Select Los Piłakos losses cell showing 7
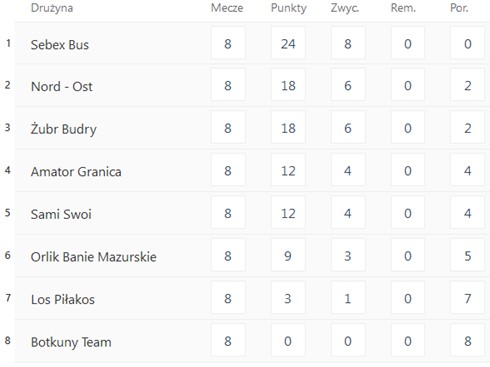 click(467, 298)
